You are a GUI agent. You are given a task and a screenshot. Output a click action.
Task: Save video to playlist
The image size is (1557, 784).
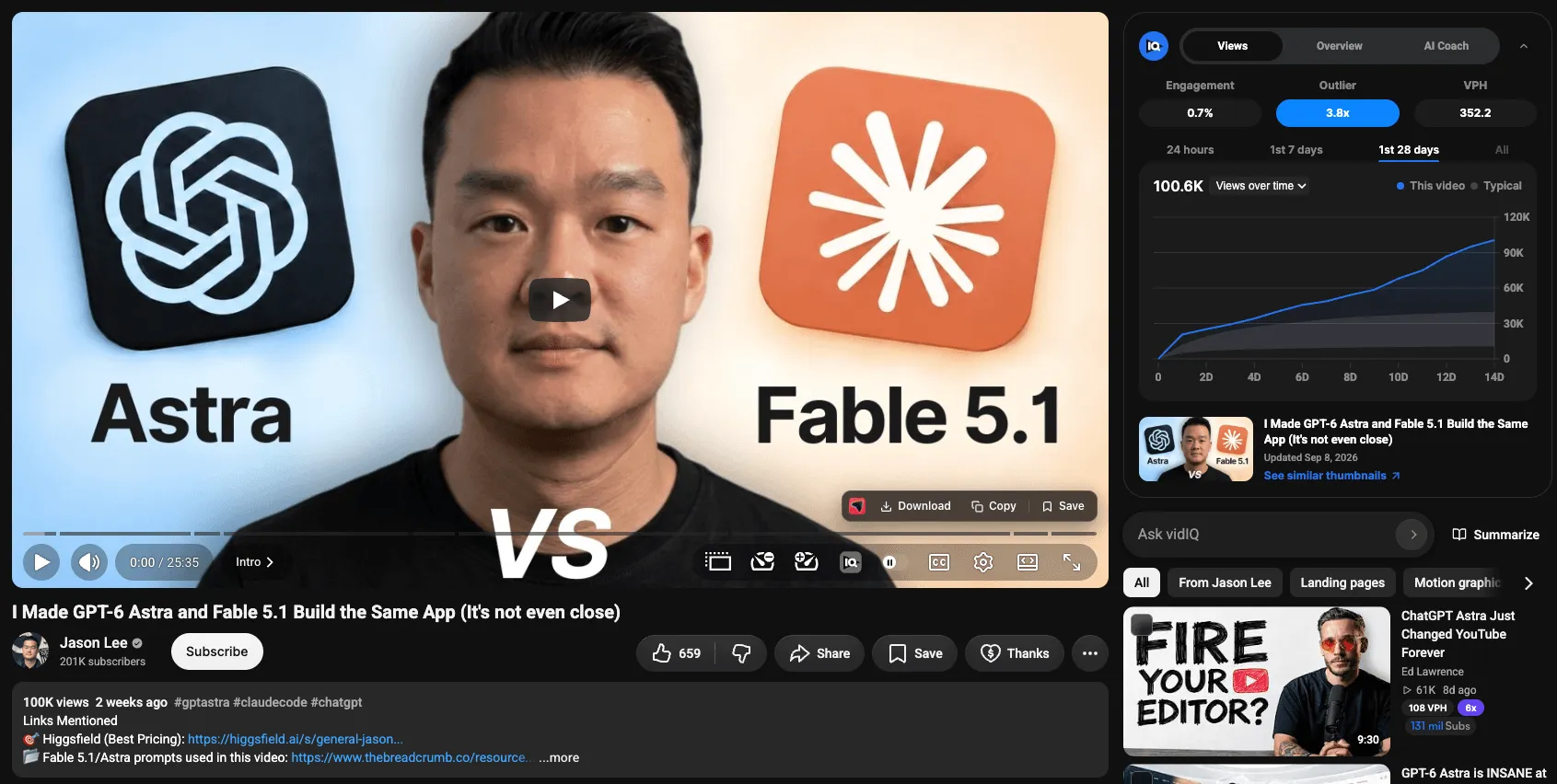click(915, 653)
